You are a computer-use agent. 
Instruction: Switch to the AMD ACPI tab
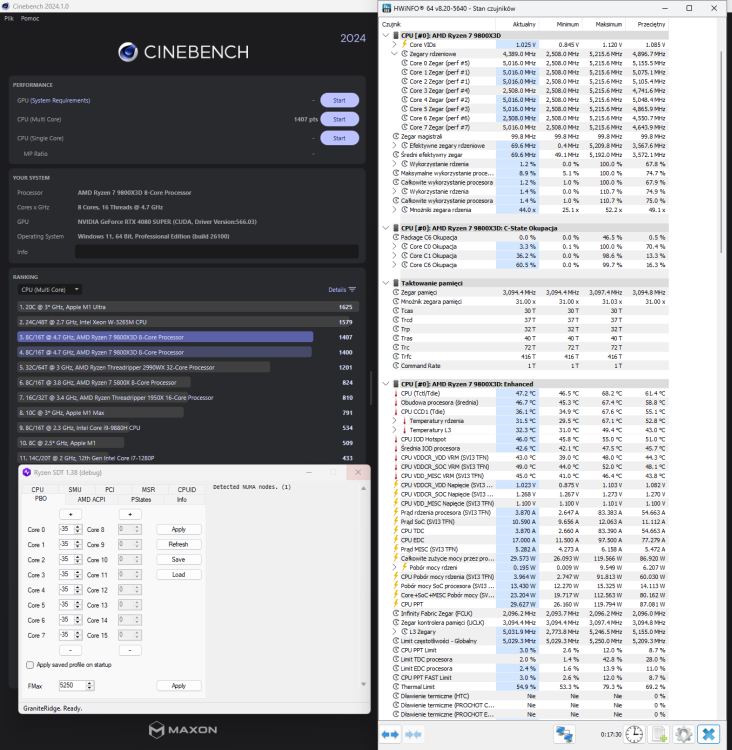point(91,498)
